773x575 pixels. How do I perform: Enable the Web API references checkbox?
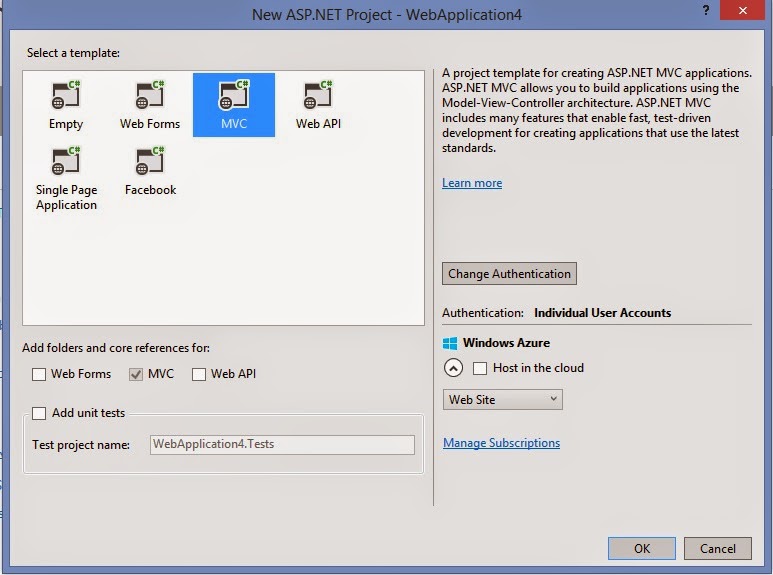click(x=199, y=374)
